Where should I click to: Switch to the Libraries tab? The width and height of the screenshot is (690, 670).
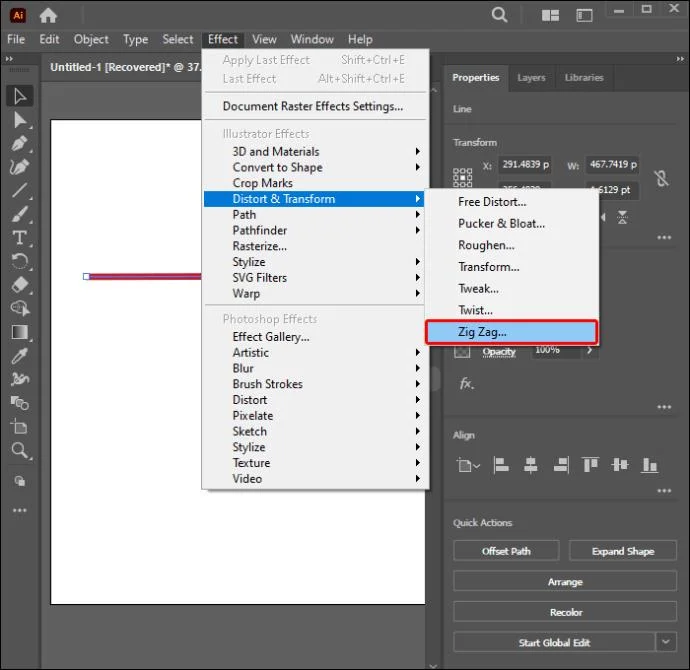tap(584, 78)
